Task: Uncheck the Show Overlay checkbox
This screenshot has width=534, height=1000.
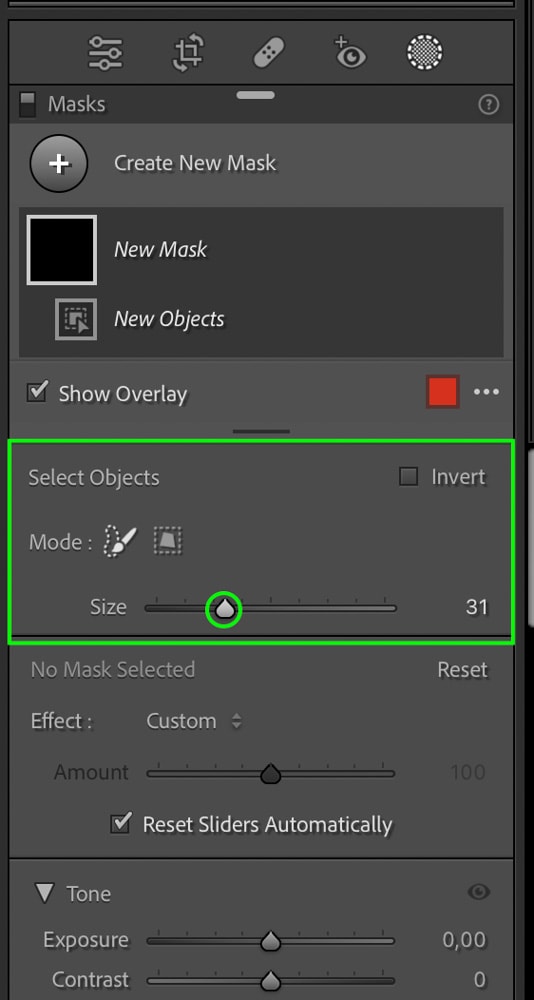Action: (37, 392)
